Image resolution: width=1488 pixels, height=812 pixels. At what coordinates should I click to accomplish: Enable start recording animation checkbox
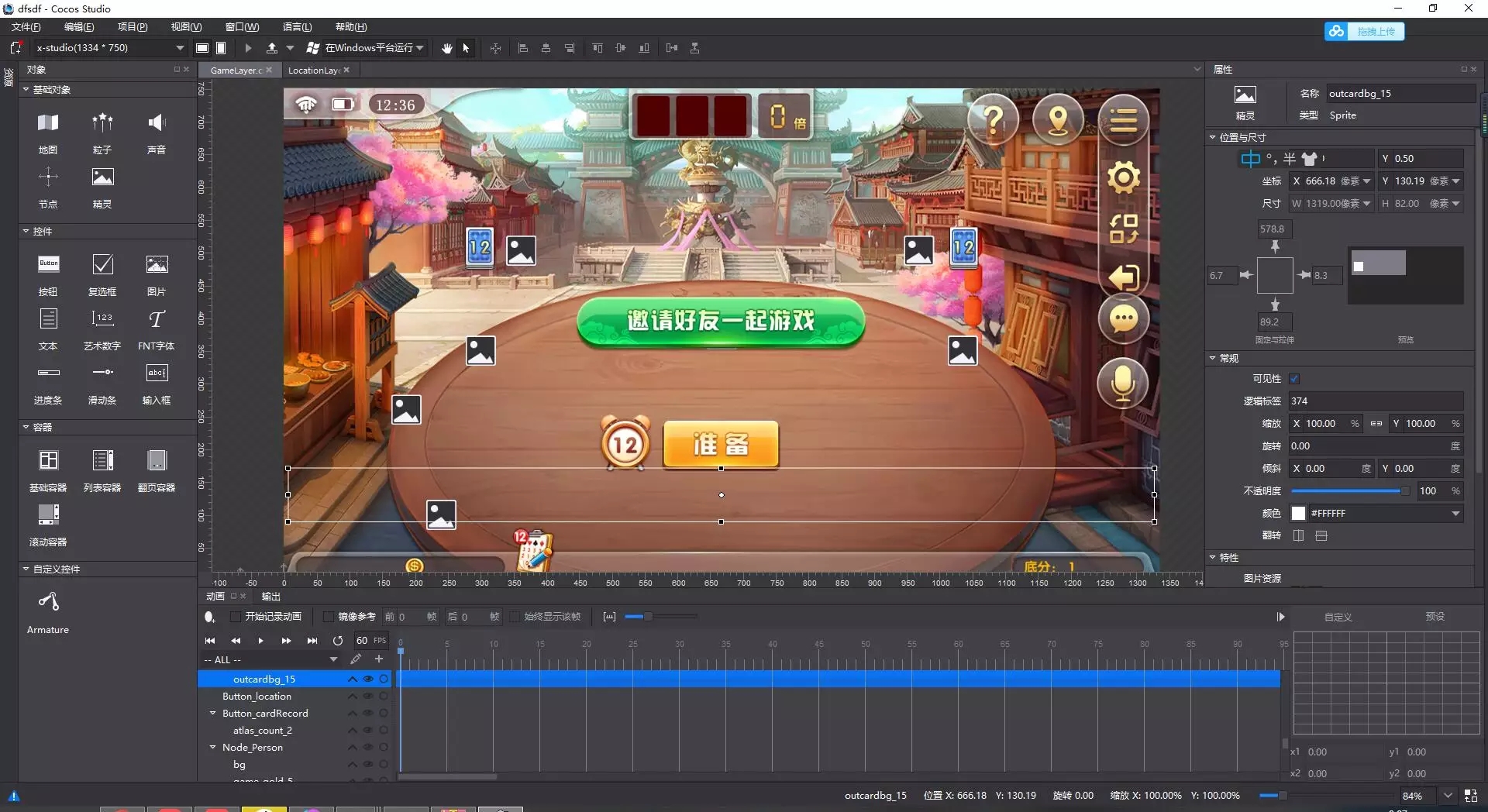(235, 617)
